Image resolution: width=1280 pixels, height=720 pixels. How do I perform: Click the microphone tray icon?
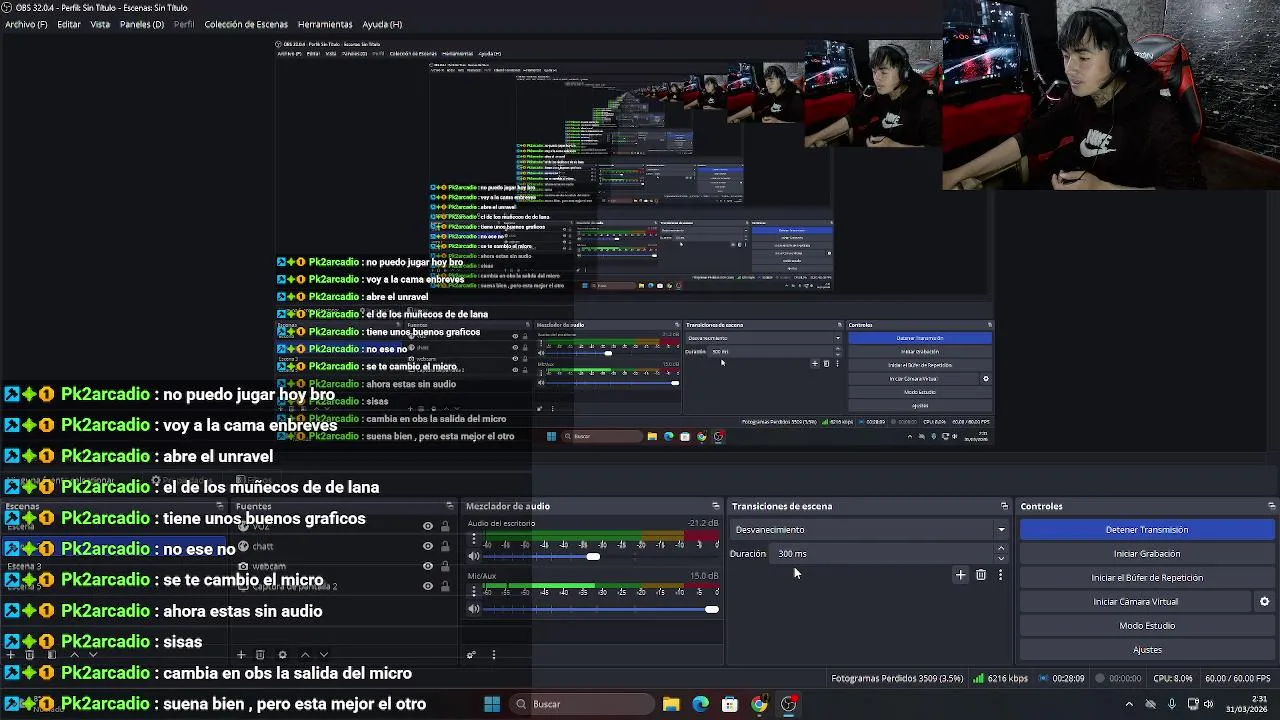[1171, 704]
